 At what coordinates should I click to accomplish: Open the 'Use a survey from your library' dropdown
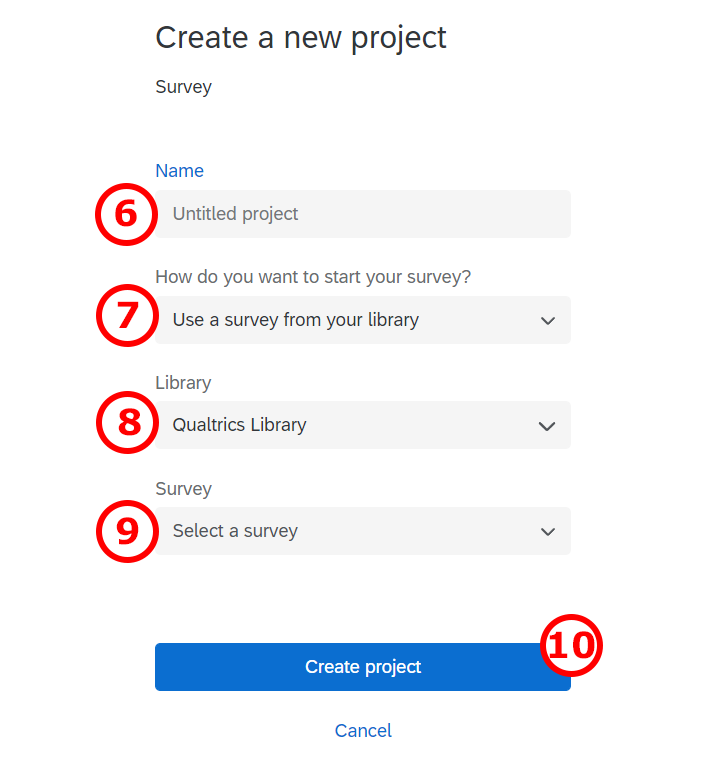click(362, 320)
